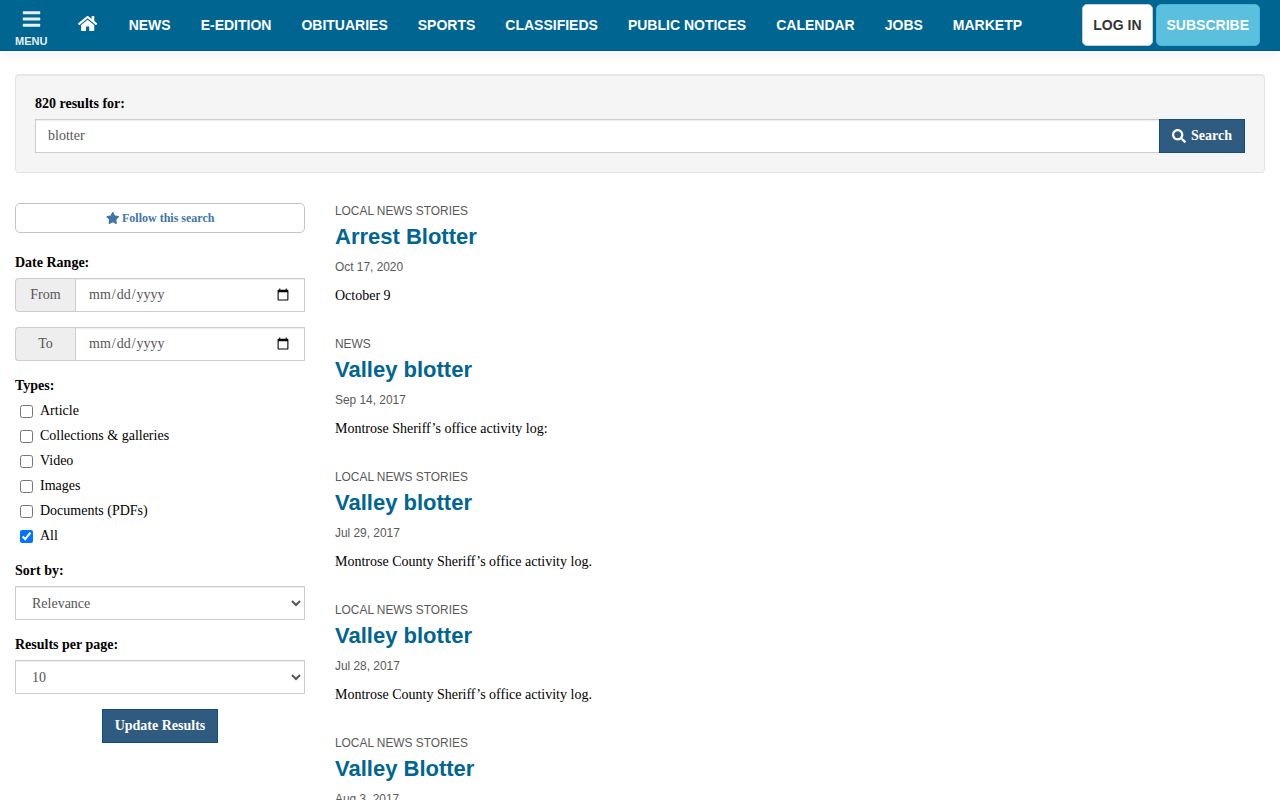Open JOBS in the navigation bar
1280x800 pixels.
pyautogui.click(x=904, y=25)
